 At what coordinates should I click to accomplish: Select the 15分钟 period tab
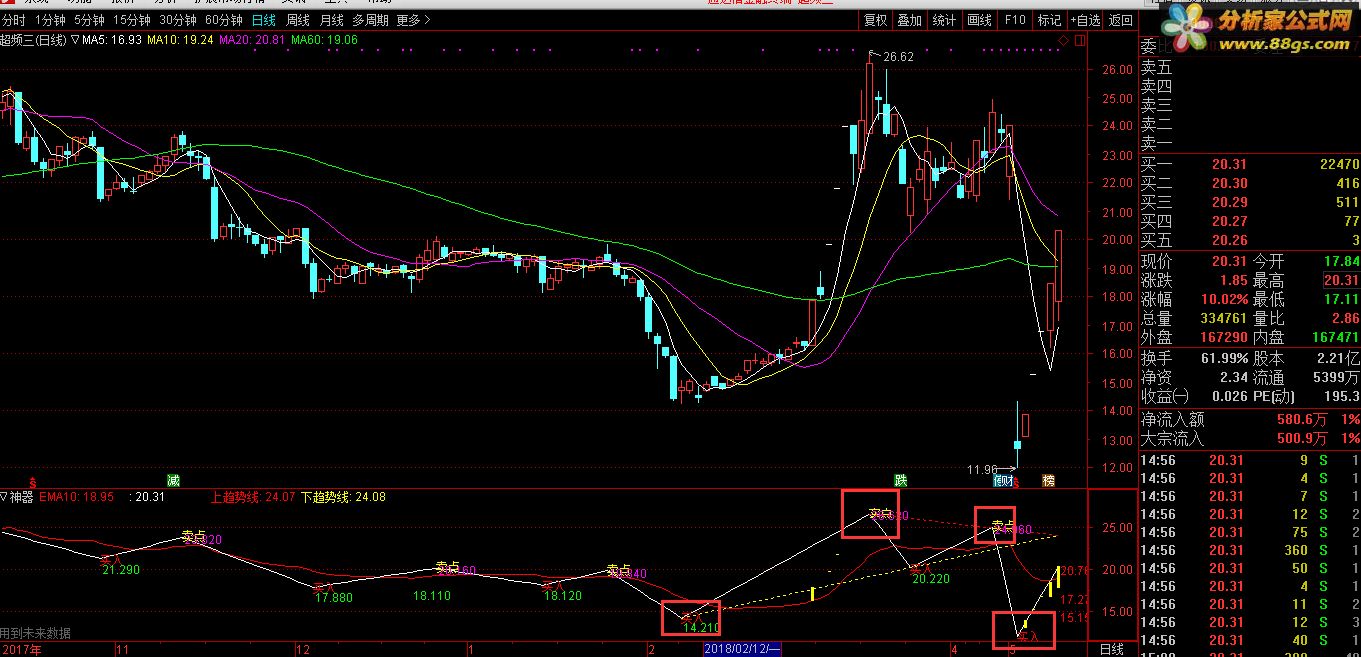pos(132,20)
